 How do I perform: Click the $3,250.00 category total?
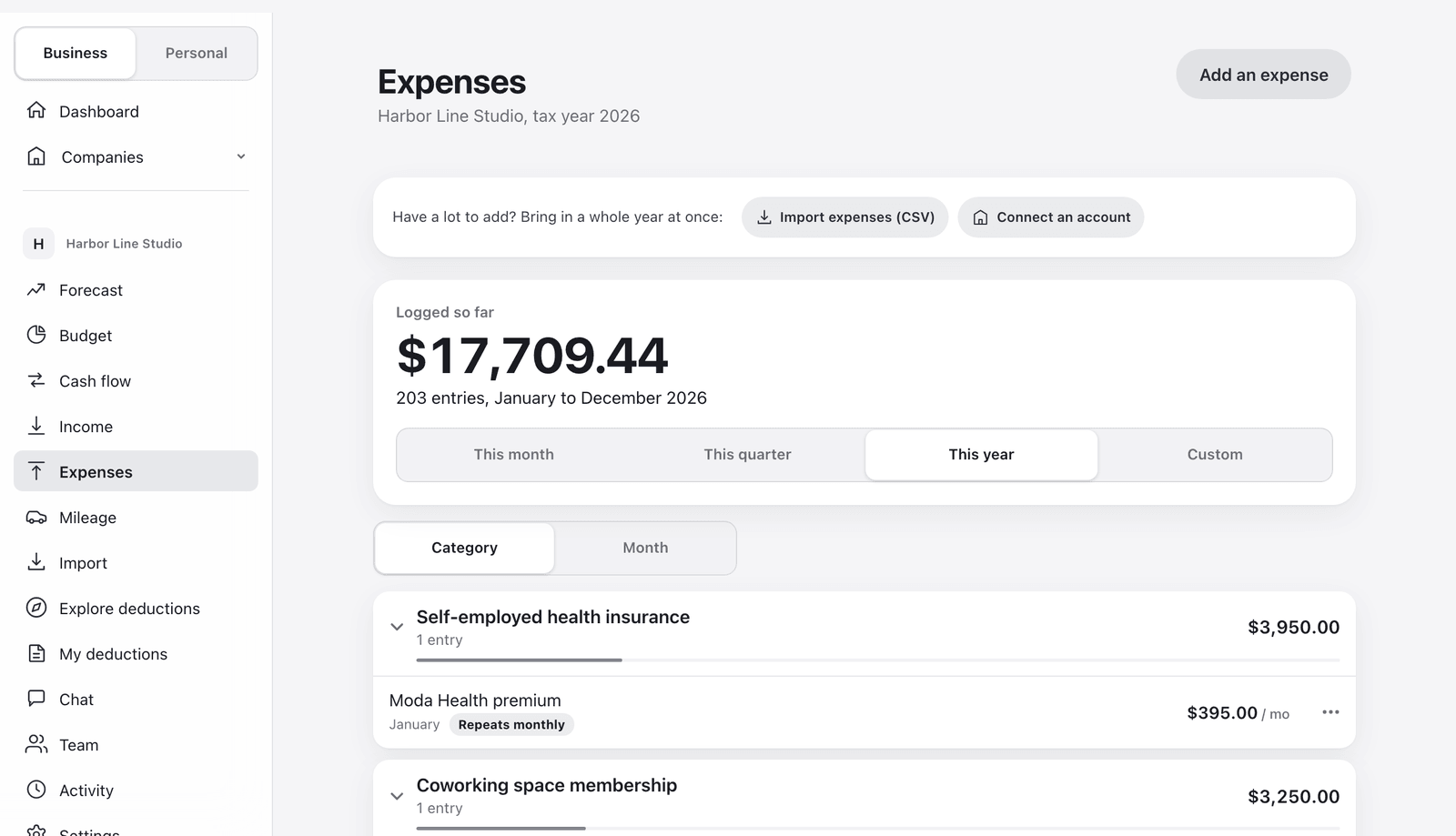pos(1293,796)
